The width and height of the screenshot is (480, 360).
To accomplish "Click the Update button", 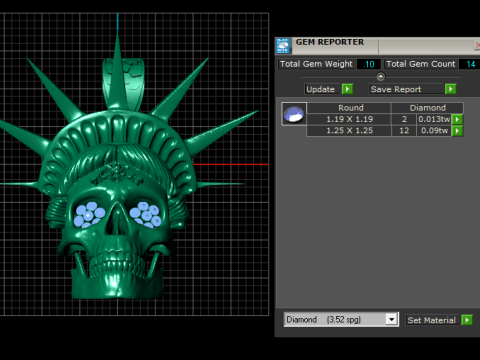I will click(x=322, y=89).
